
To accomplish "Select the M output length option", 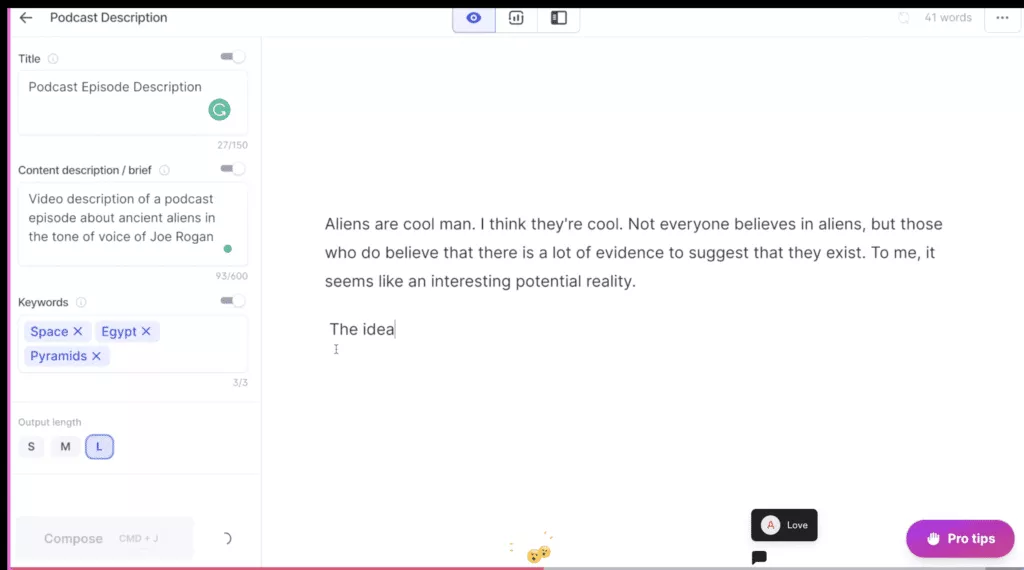I will 65,447.
